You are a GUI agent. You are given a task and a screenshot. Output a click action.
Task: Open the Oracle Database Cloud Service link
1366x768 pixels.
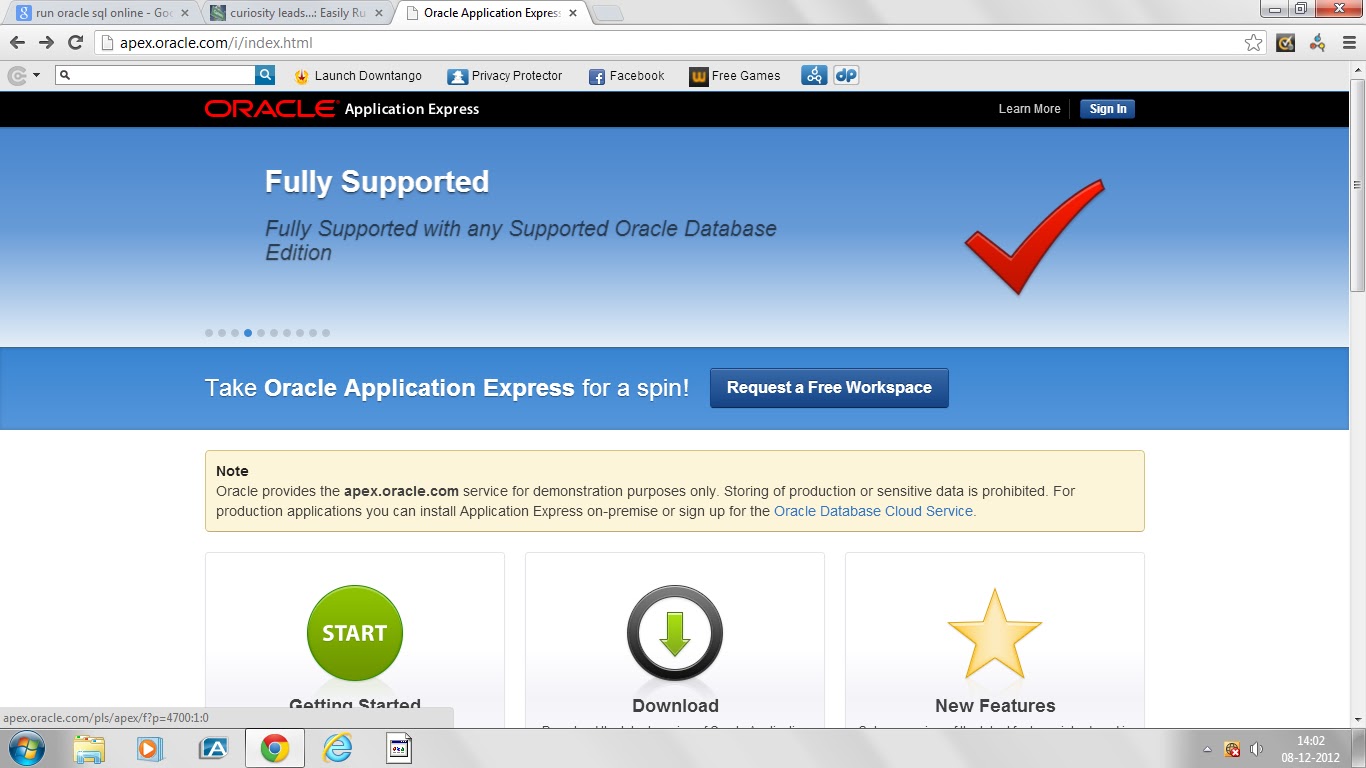(873, 511)
